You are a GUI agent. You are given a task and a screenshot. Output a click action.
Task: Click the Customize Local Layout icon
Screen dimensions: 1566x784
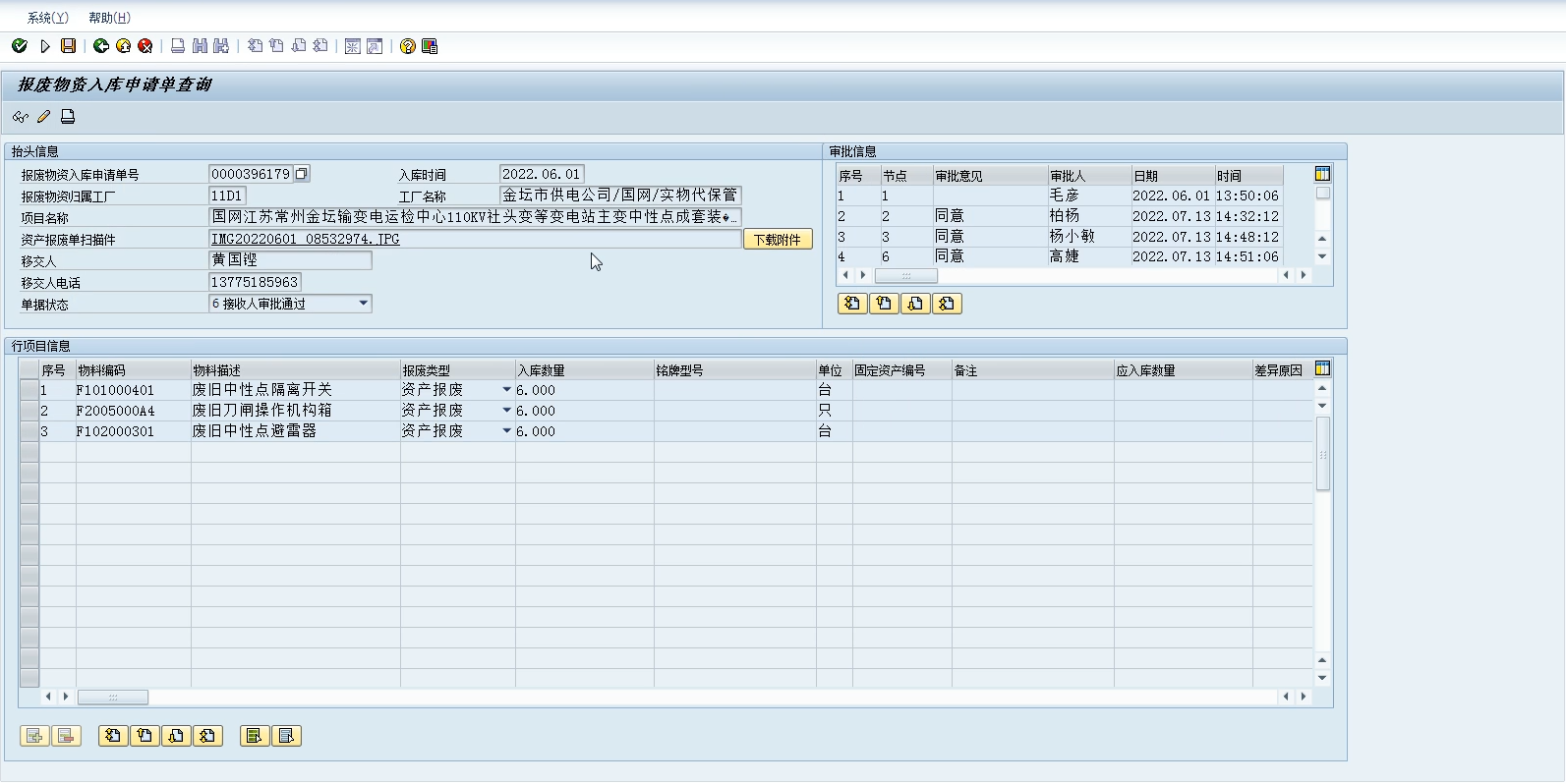click(430, 46)
